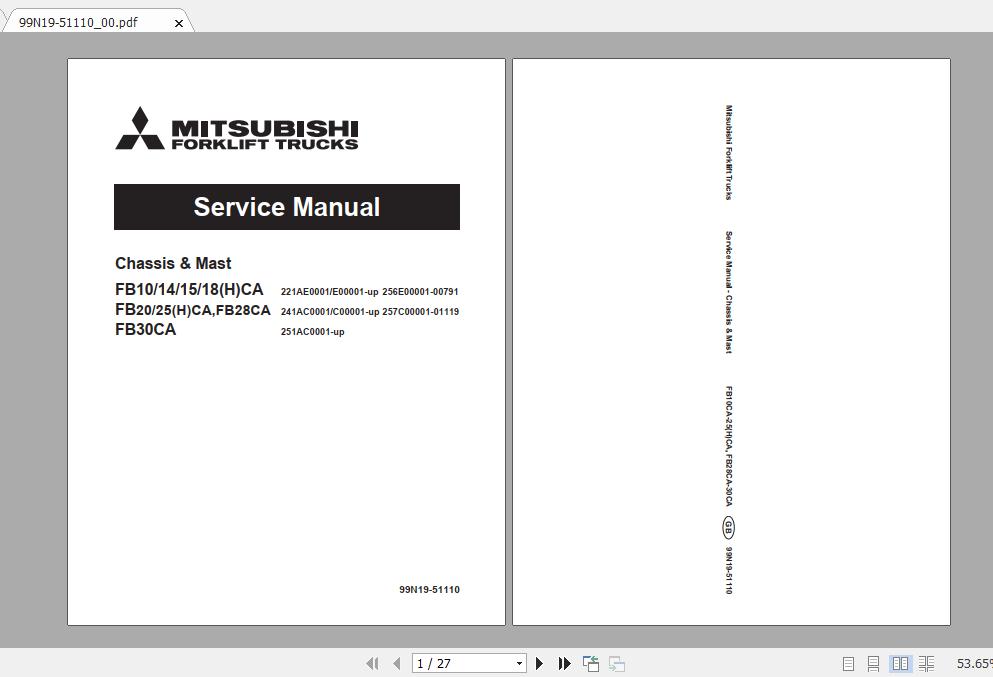Jump to the first page

(x=371, y=663)
